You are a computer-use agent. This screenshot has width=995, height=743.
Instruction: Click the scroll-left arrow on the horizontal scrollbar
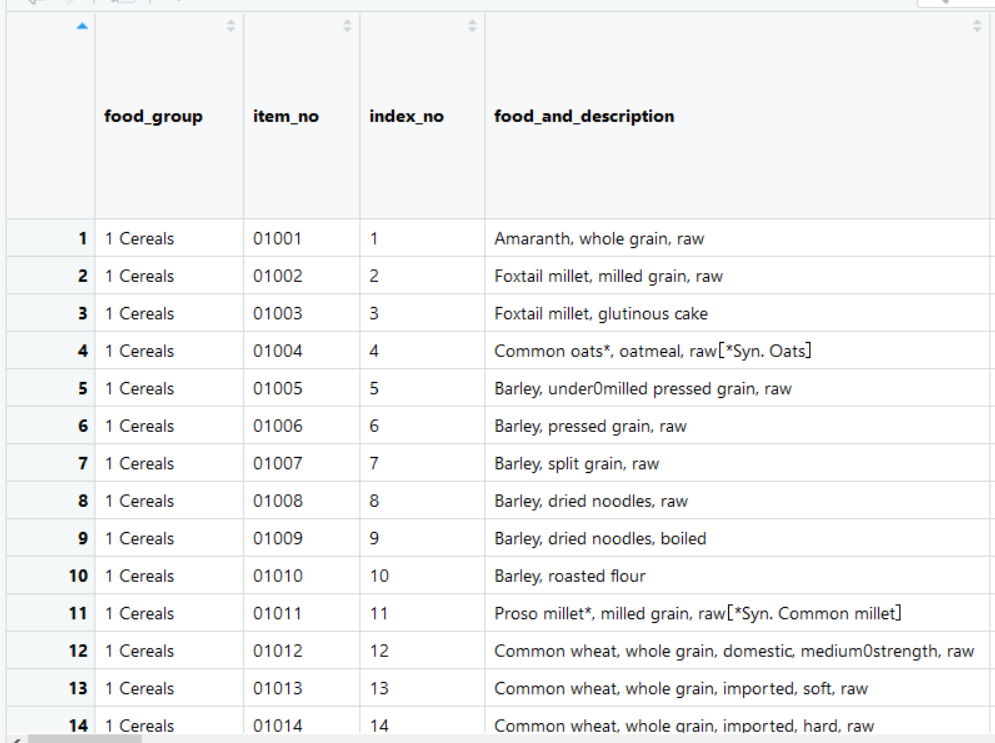(15, 739)
